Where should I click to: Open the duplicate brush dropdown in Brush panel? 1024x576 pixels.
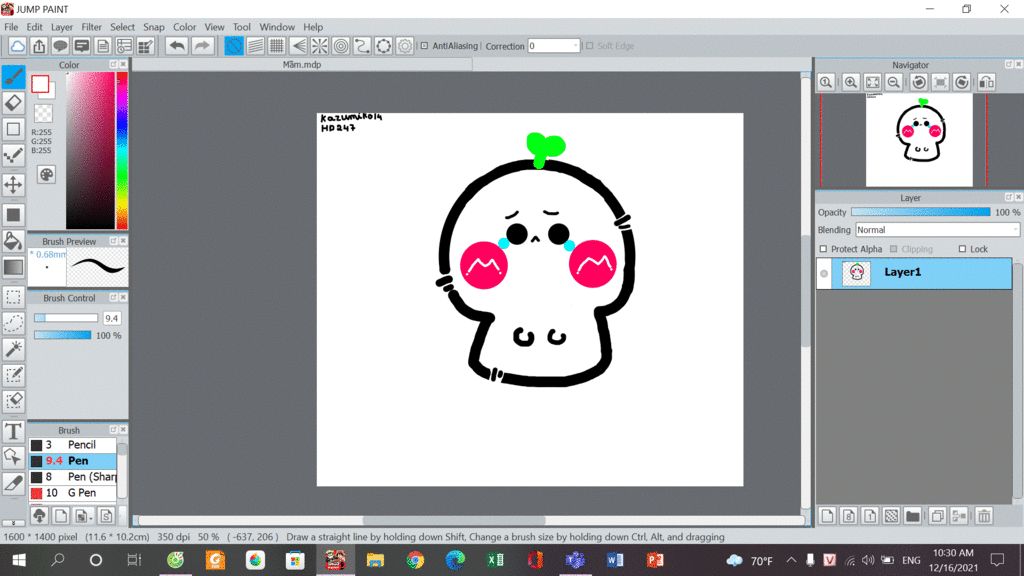click(82, 516)
